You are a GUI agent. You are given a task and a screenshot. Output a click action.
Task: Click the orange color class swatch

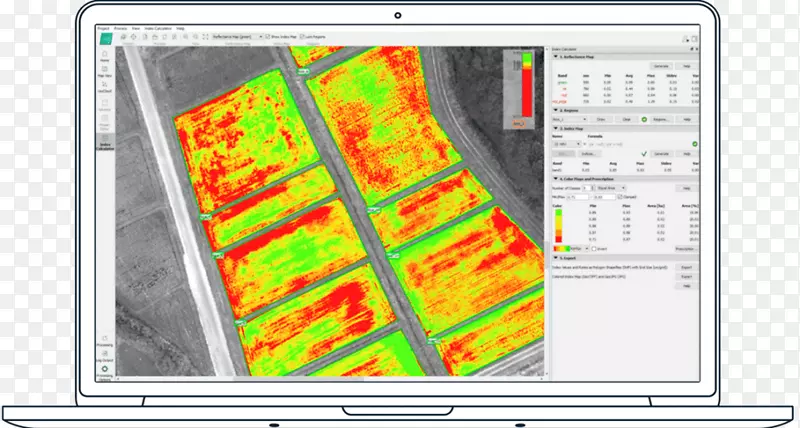(x=559, y=232)
